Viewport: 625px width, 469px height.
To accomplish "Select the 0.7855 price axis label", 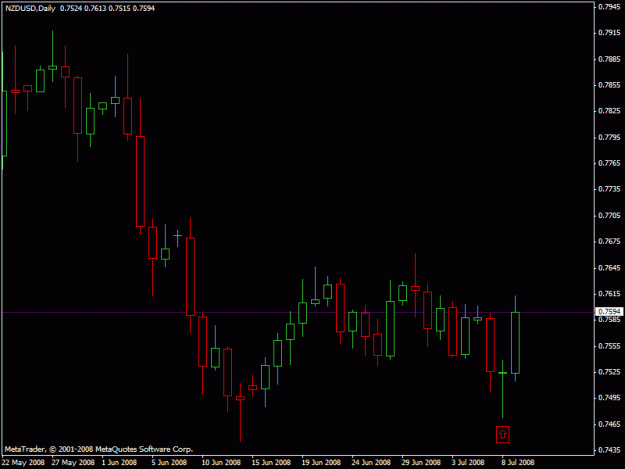I will coord(609,85).
